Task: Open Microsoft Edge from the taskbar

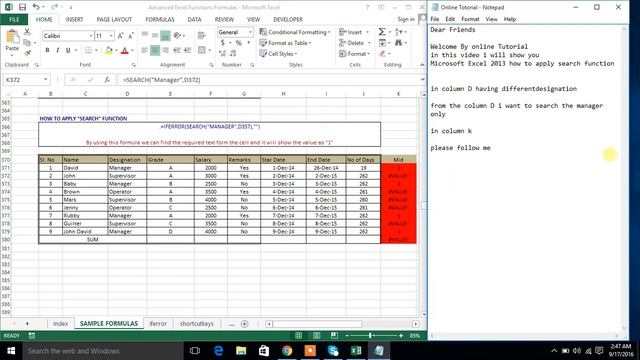Action: (218, 351)
